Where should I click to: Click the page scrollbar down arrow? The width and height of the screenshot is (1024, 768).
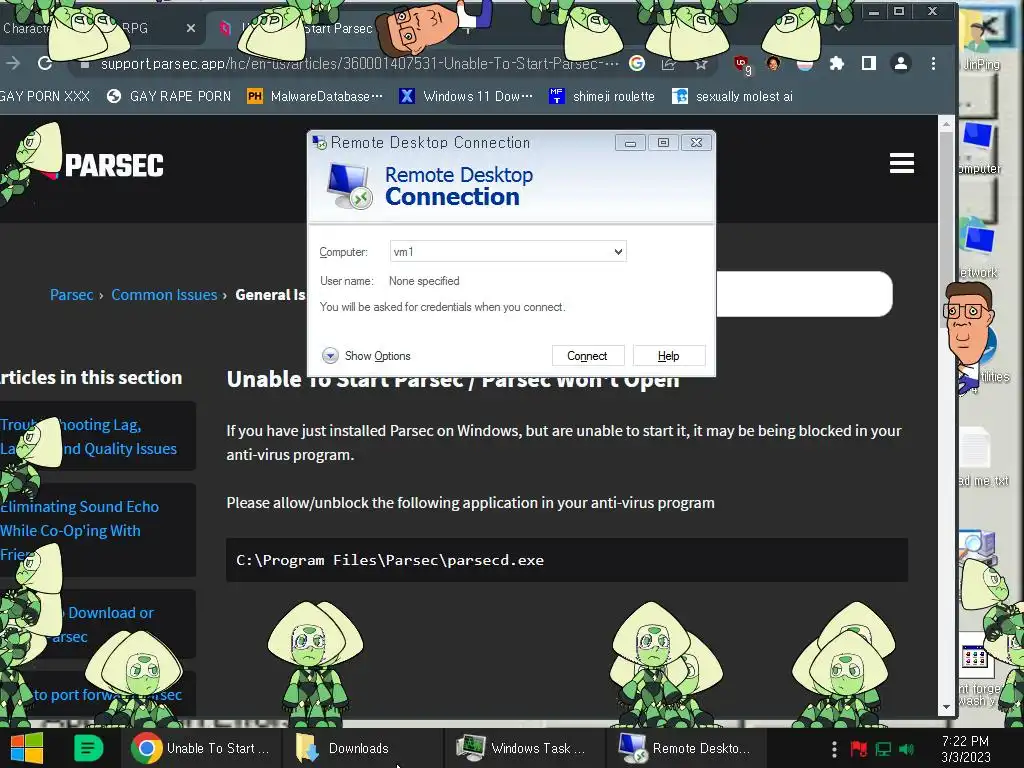tap(946, 707)
